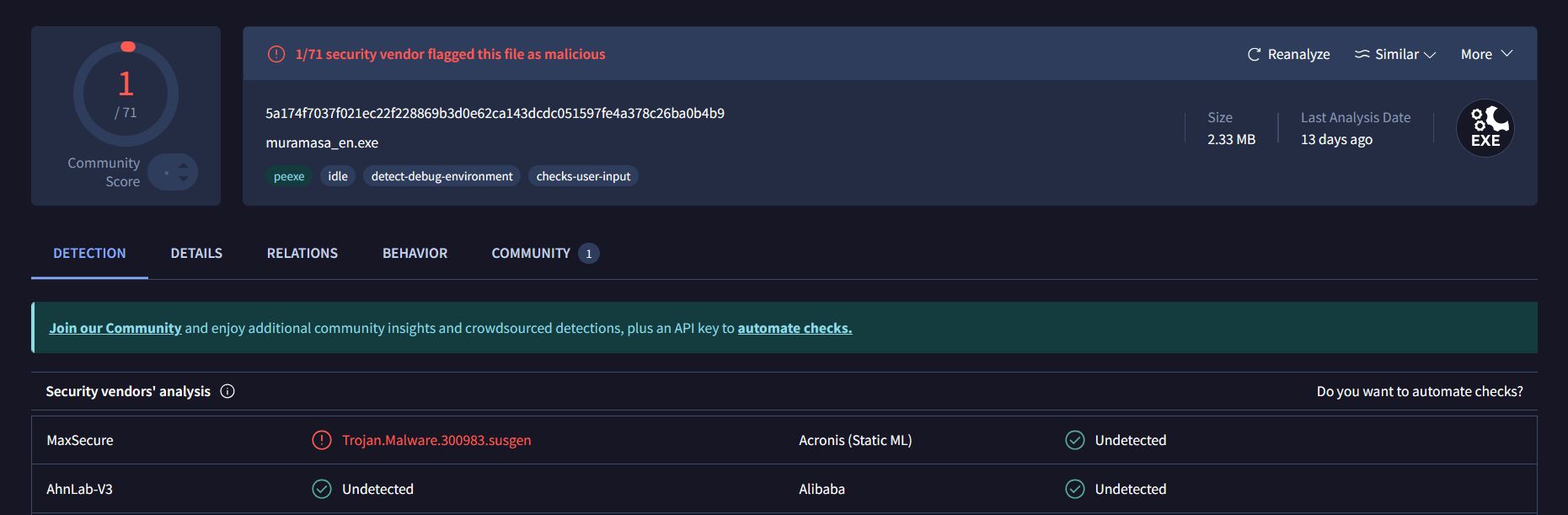This screenshot has height=515, width=1568.
Task: Click the muramasa_en.exe file name
Action: click(x=322, y=142)
